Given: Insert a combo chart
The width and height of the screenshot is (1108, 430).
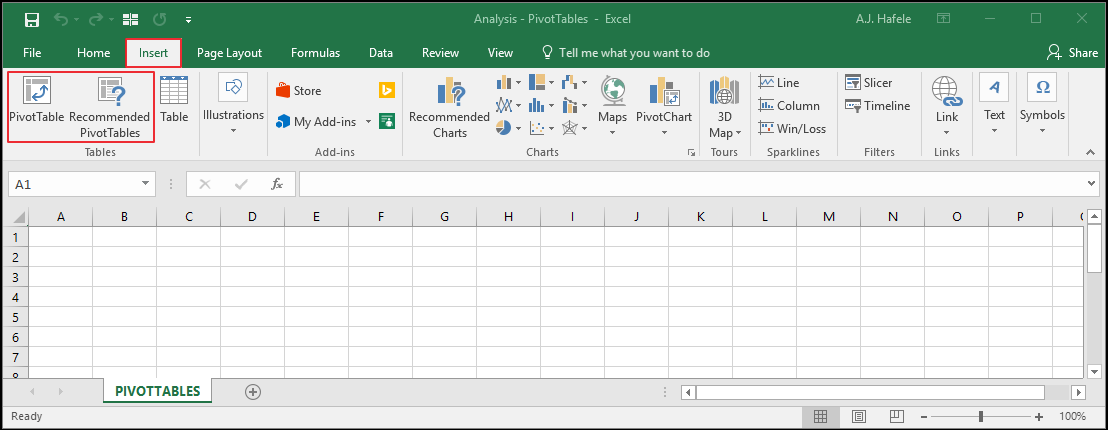Looking at the screenshot, I should [x=574, y=105].
